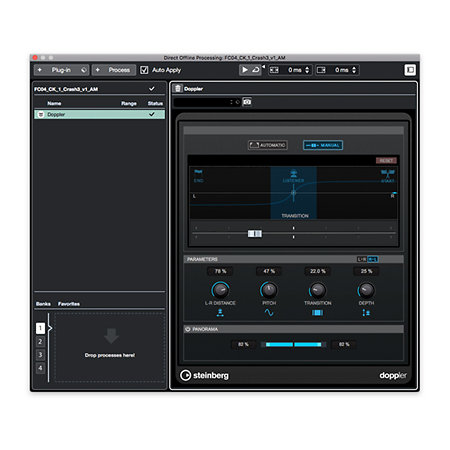Click the plus icon on the Process button

click(98, 70)
